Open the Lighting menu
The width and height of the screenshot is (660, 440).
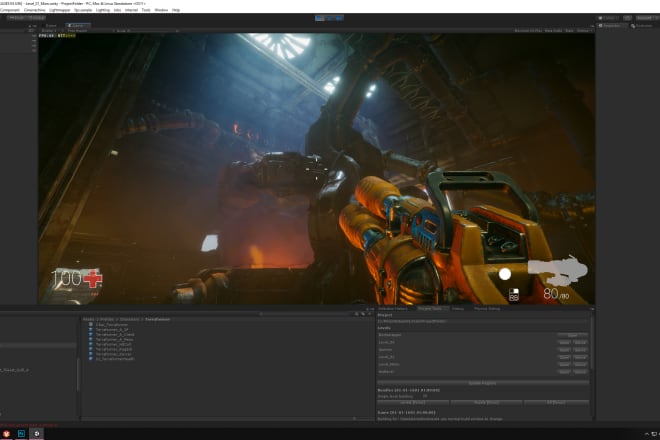103,10
